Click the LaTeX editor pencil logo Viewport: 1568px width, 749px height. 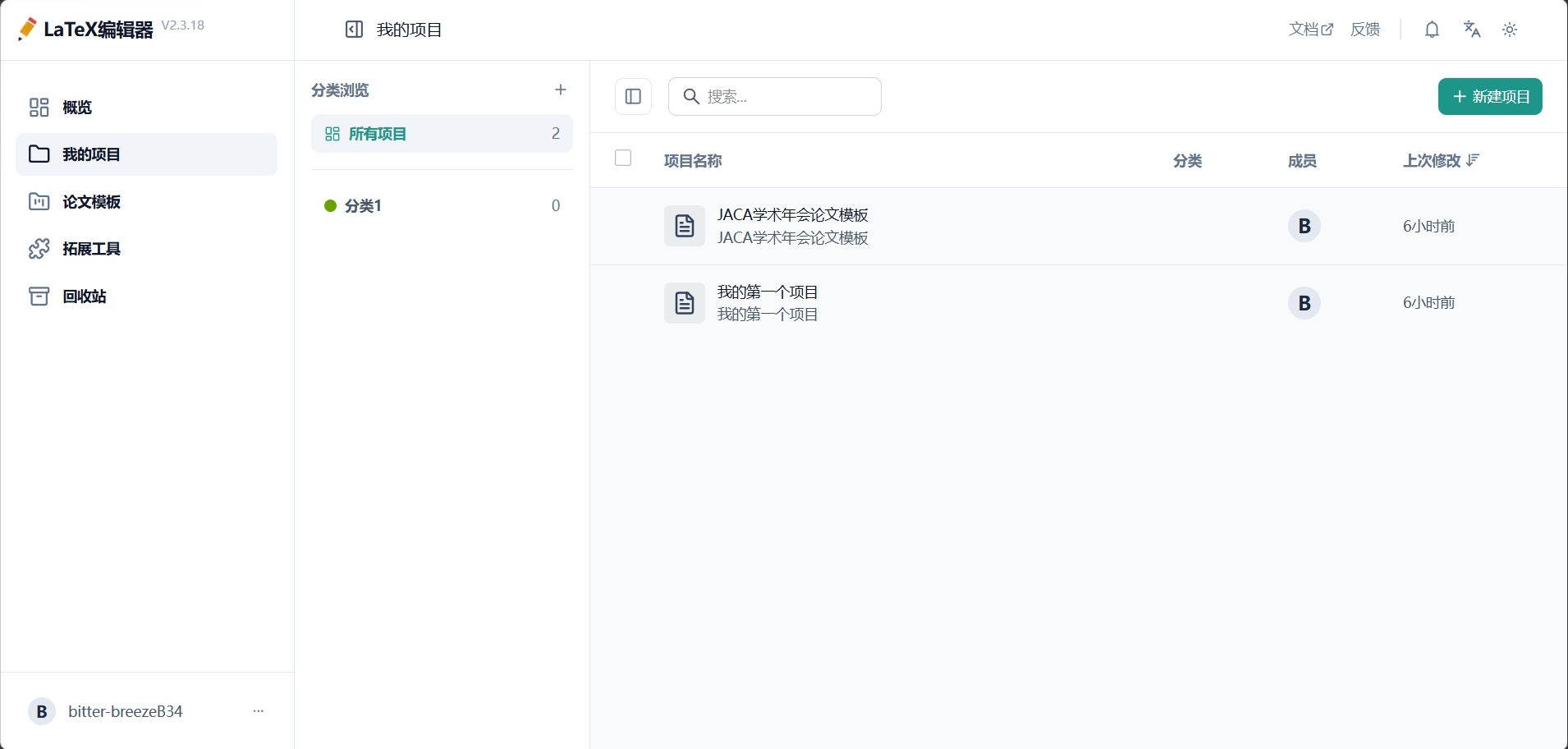click(27, 29)
